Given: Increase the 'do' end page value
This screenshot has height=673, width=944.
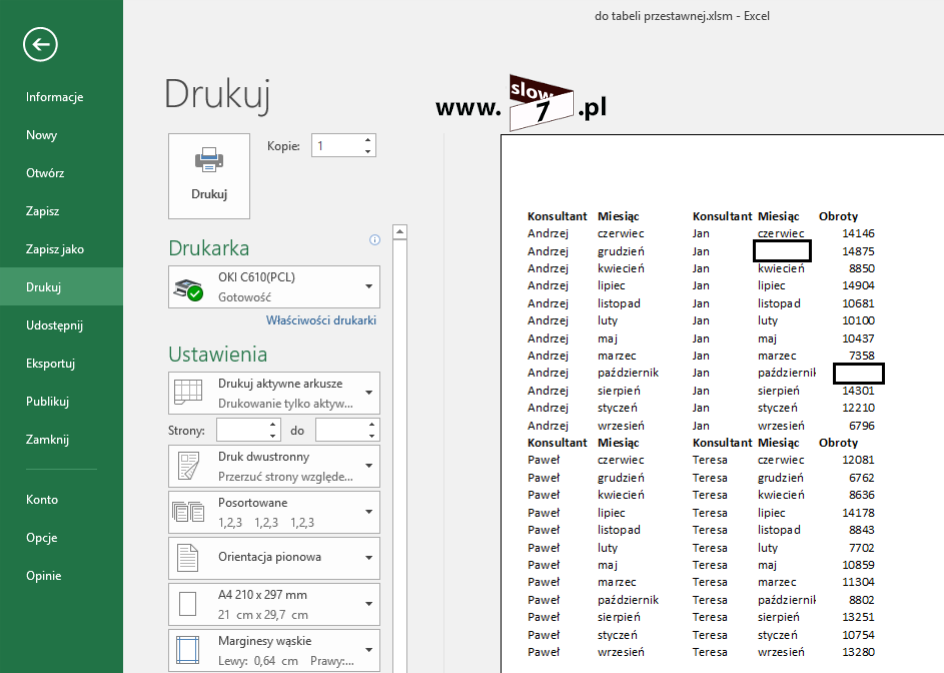Looking at the screenshot, I should 372,426.
